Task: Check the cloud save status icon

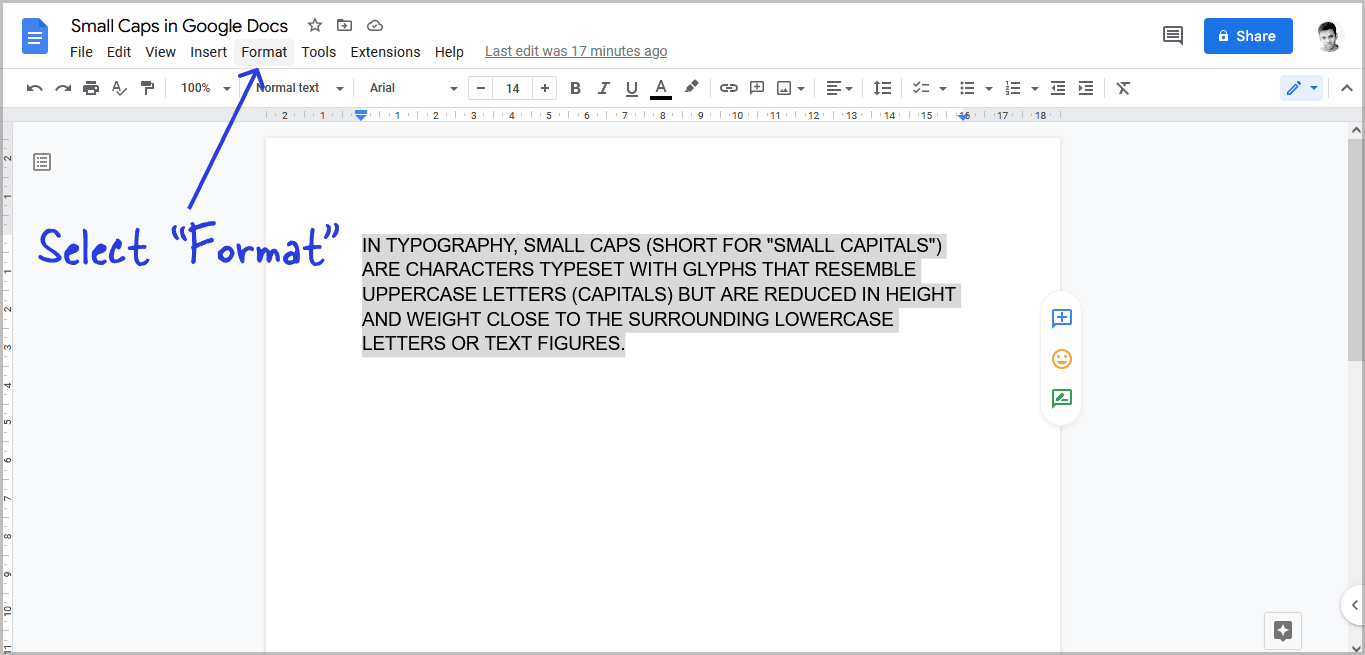Action: [x=375, y=26]
